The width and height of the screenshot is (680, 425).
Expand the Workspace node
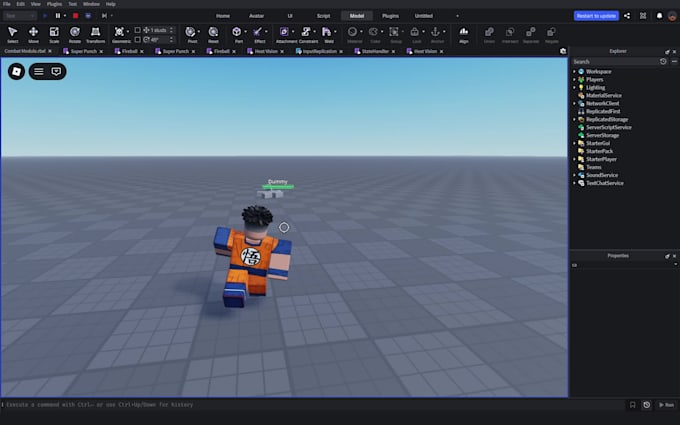point(575,72)
